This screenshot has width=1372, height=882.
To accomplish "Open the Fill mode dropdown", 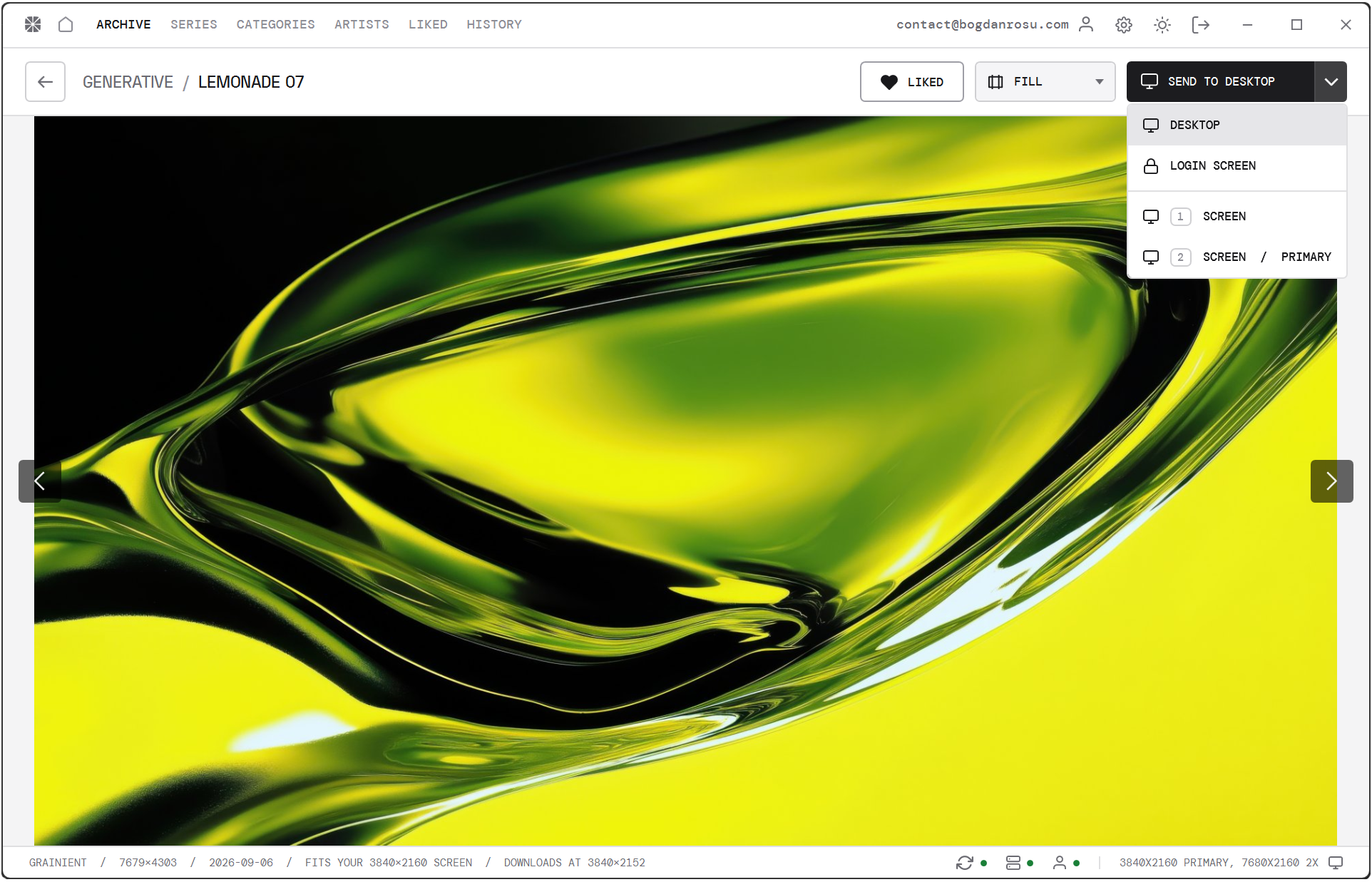I will coord(1045,81).
